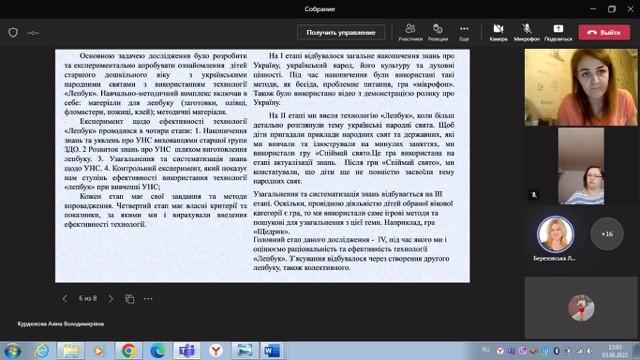This screenshot has width=640, height=360.
Task: Switch to Microsoft Teams on the taskbar
Action: (x=187, y=351)
